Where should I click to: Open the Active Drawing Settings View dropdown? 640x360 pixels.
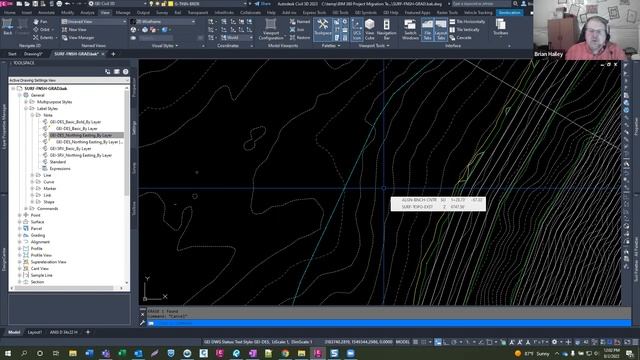point(69,80)
